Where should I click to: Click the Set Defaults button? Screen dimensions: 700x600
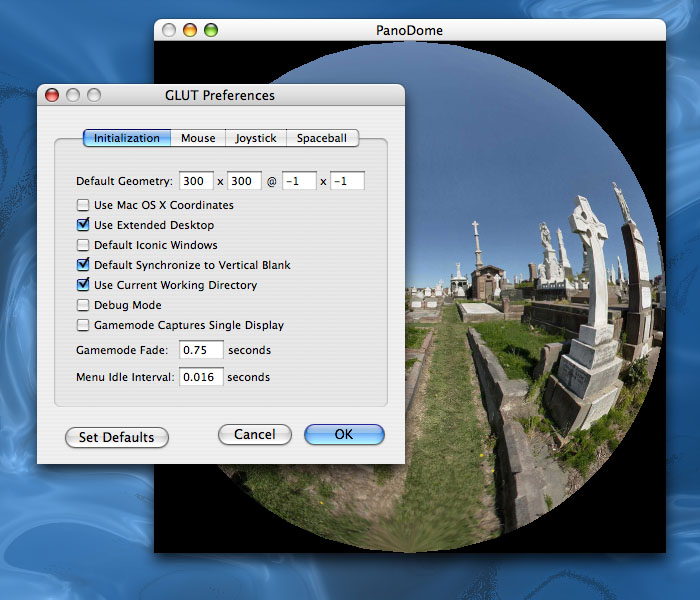pos(117,437)
